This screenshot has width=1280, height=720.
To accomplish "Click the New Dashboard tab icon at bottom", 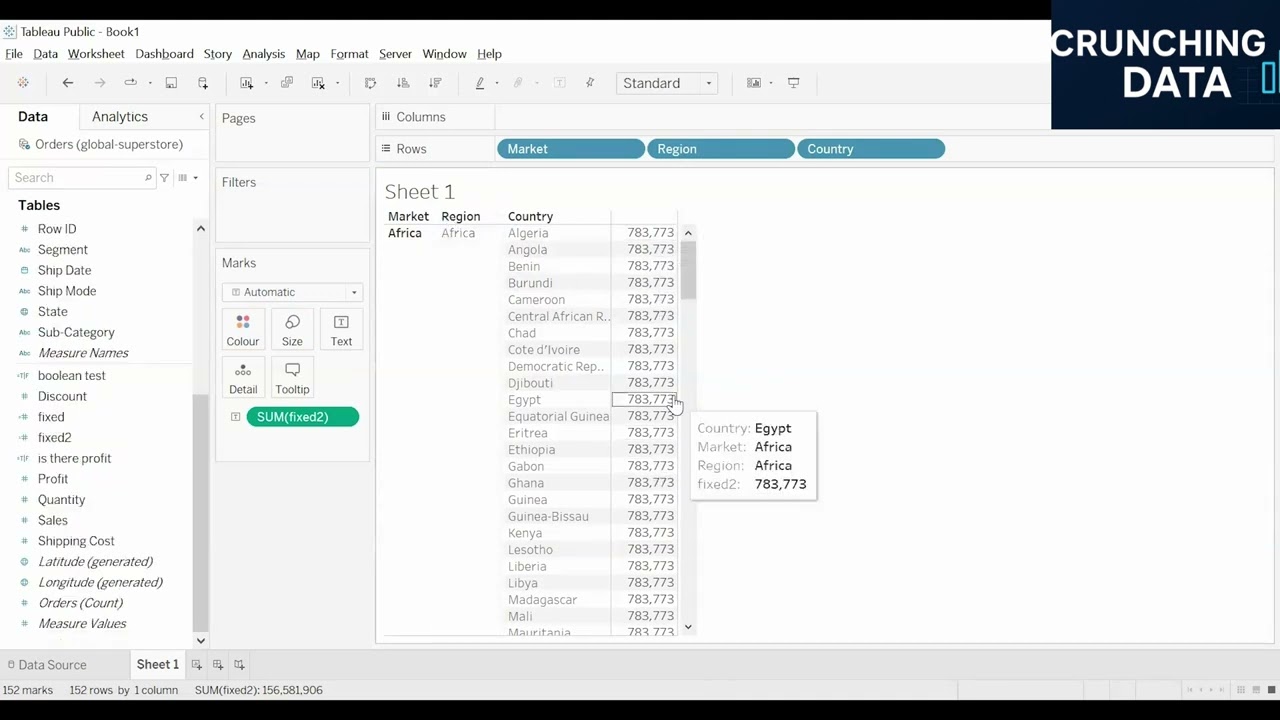I will tap(218, 664).
